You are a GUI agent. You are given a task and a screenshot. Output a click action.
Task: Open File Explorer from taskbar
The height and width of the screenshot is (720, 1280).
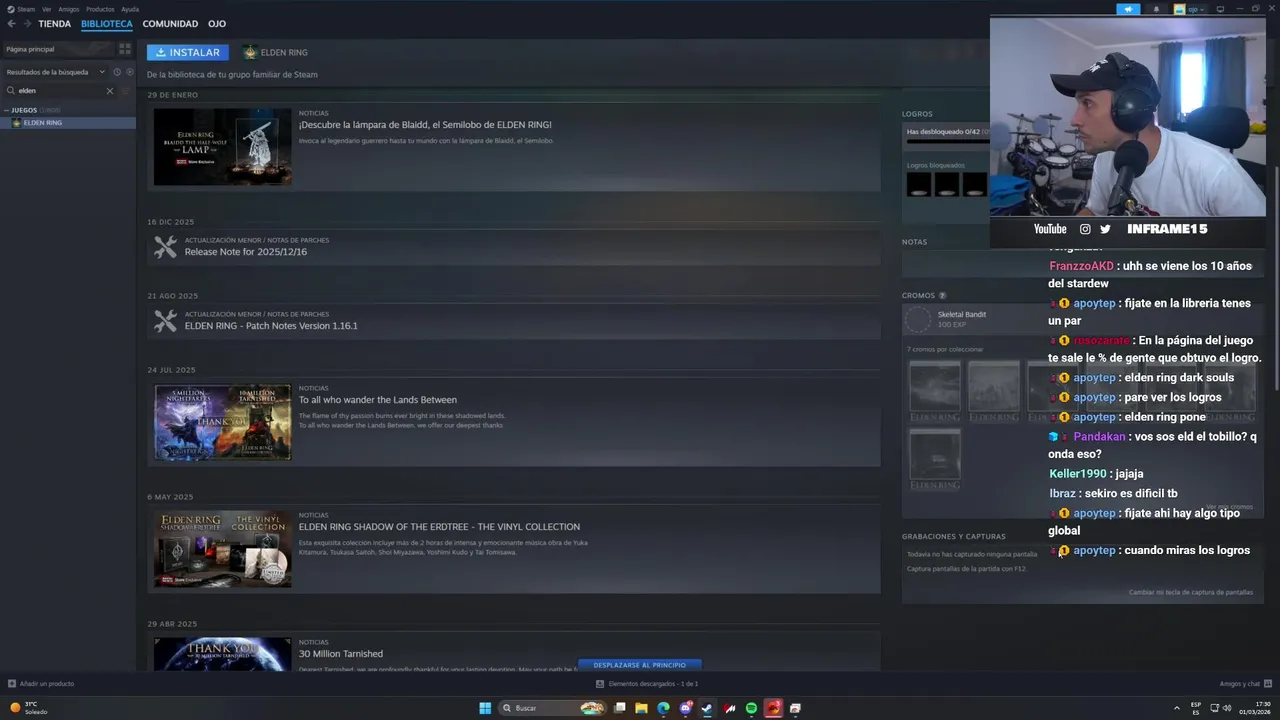tap(641, 708)
